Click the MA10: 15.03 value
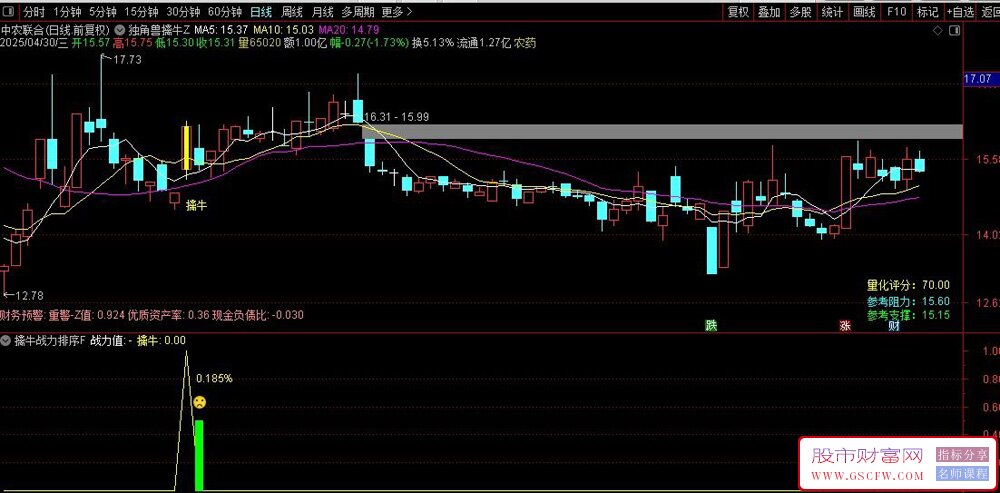This screenshot has height=493, width=1000. (x=283, y=30)
